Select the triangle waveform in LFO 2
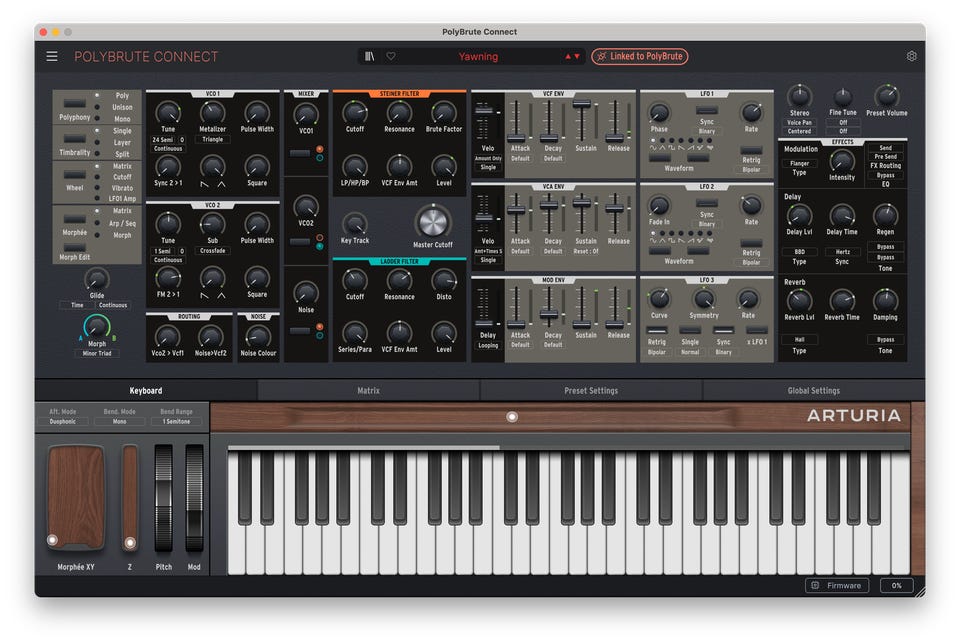This screenshot has height=643, width=960. [x=662, y=241]
